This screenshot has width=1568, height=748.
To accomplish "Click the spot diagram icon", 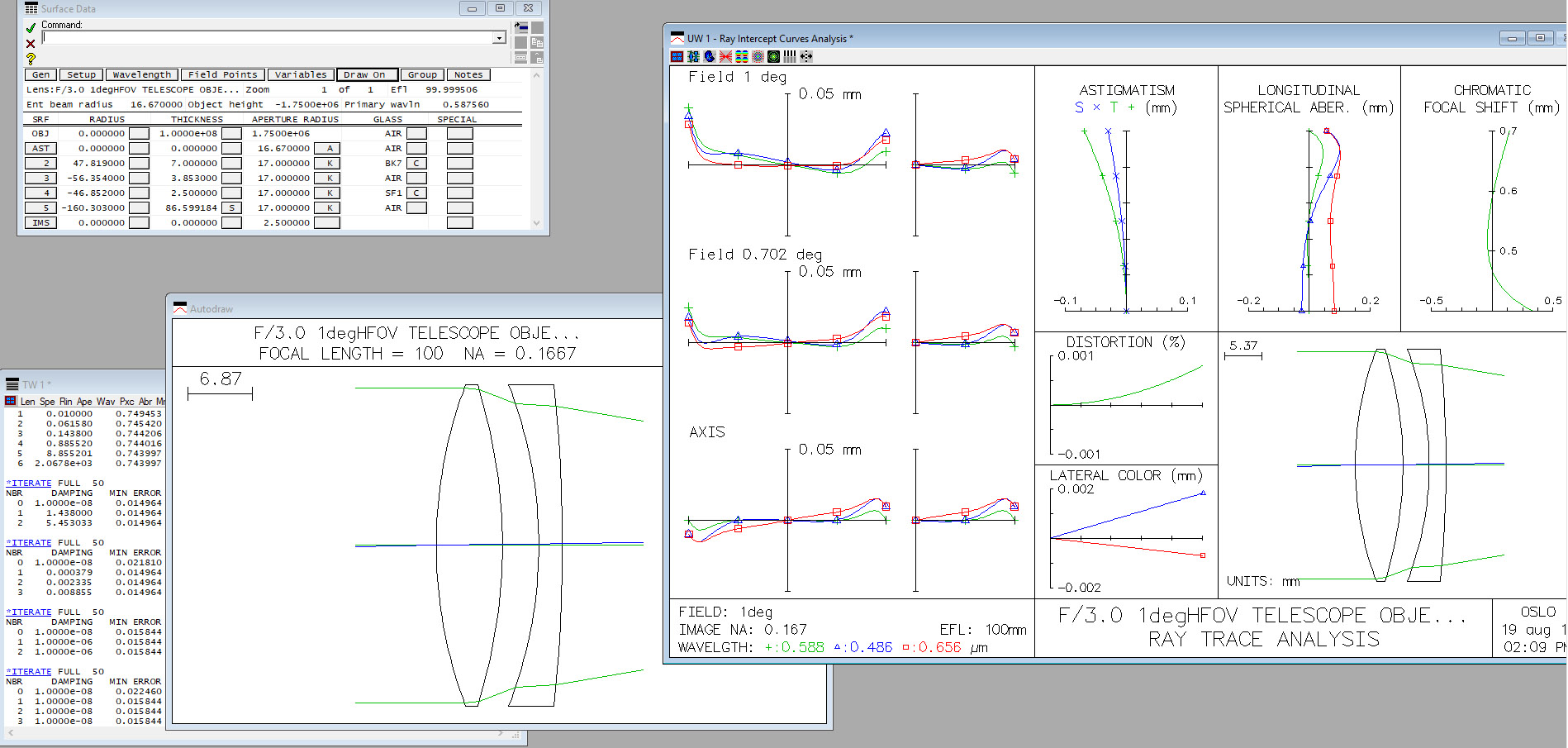I will click(758, 56).
